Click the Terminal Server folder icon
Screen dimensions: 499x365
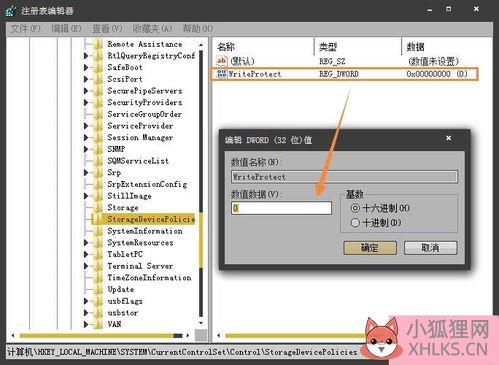click(x=98, y=266)
